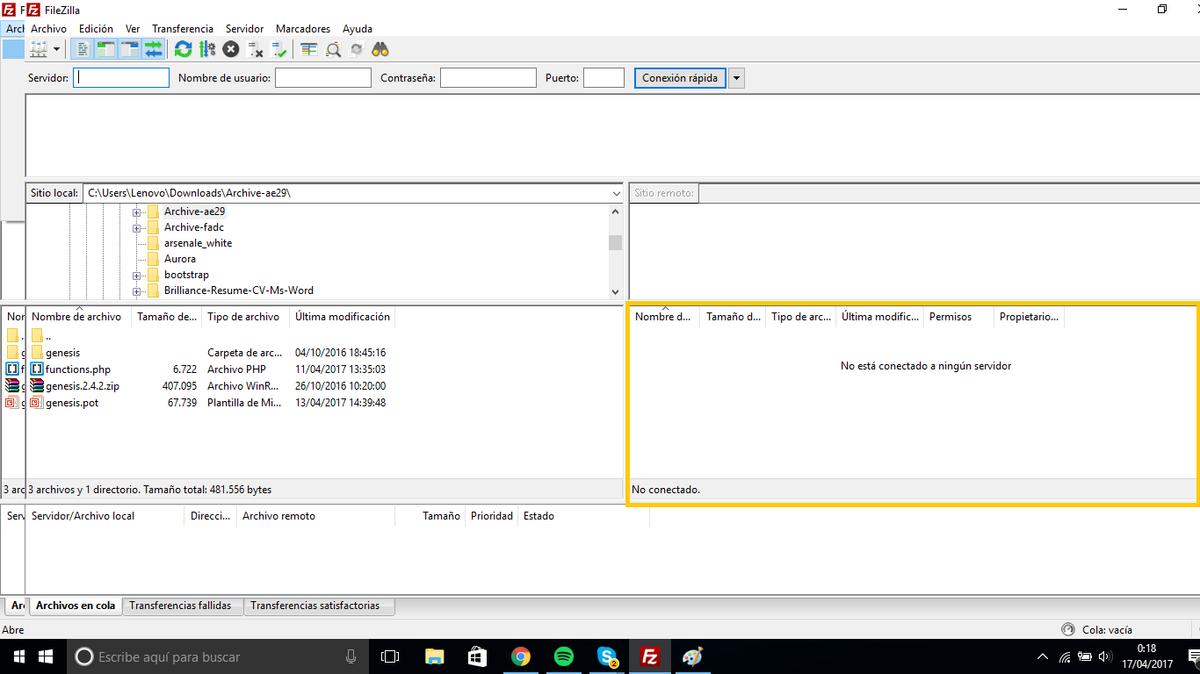Viewport: 1200px width, 674px height.
Task: Open the Transferencia menu
Action: point(182,29)
